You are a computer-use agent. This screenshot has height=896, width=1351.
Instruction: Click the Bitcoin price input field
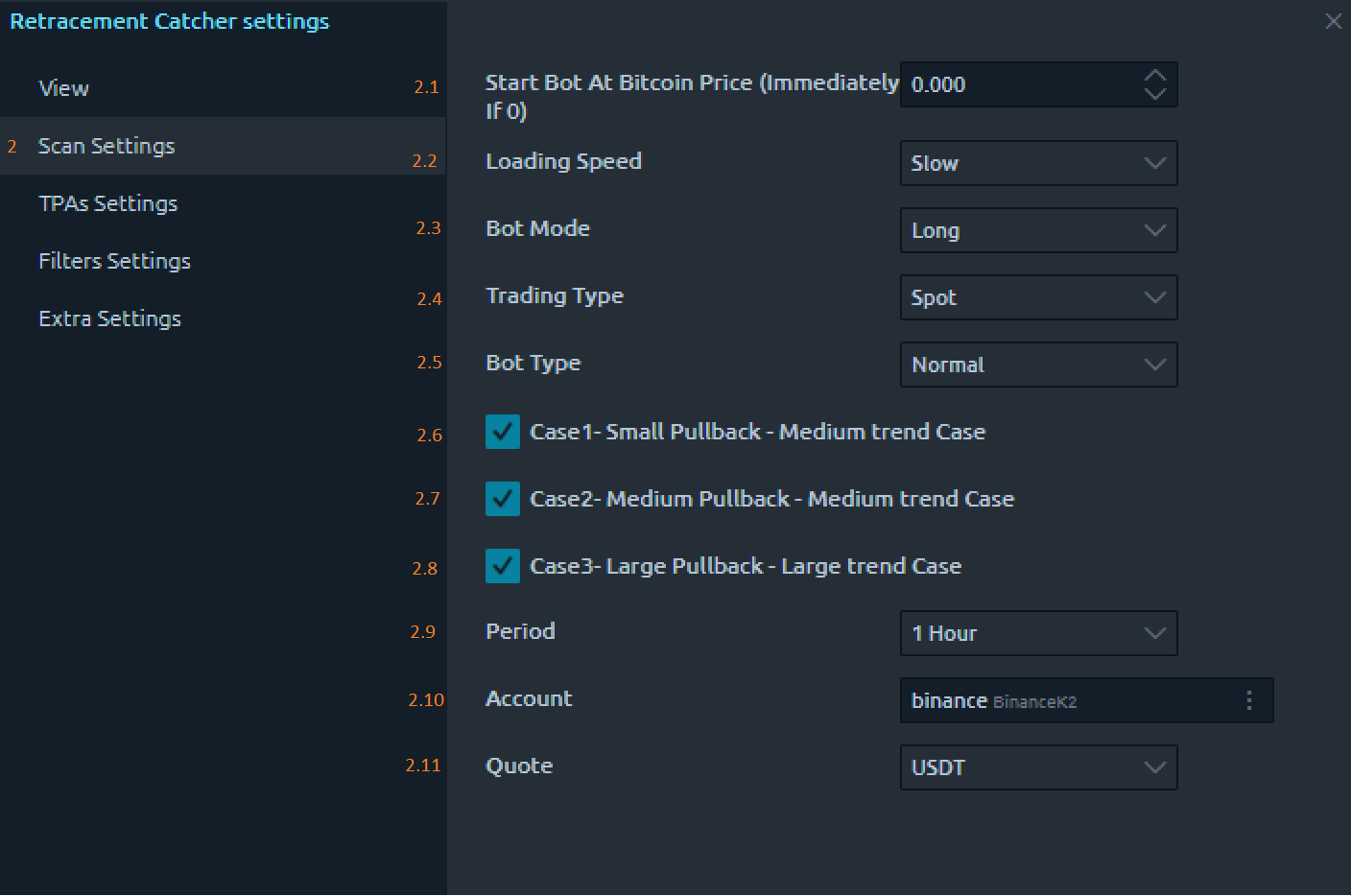pyautogui.click(x=1019, y=84)
